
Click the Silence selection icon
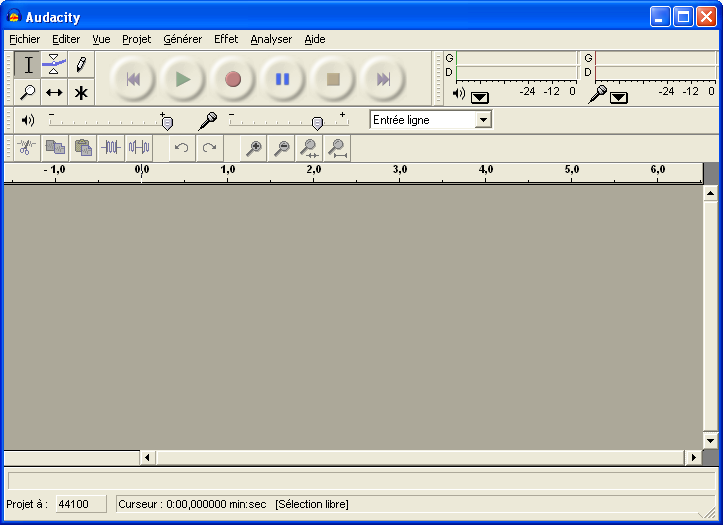139,148
